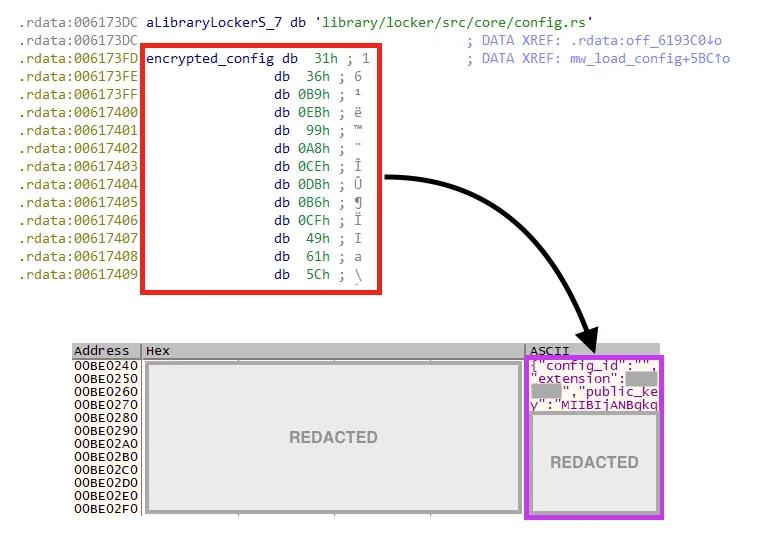Screen dimensions: 760x543
Task: Select byte value 99h
Action: point(318,130)
